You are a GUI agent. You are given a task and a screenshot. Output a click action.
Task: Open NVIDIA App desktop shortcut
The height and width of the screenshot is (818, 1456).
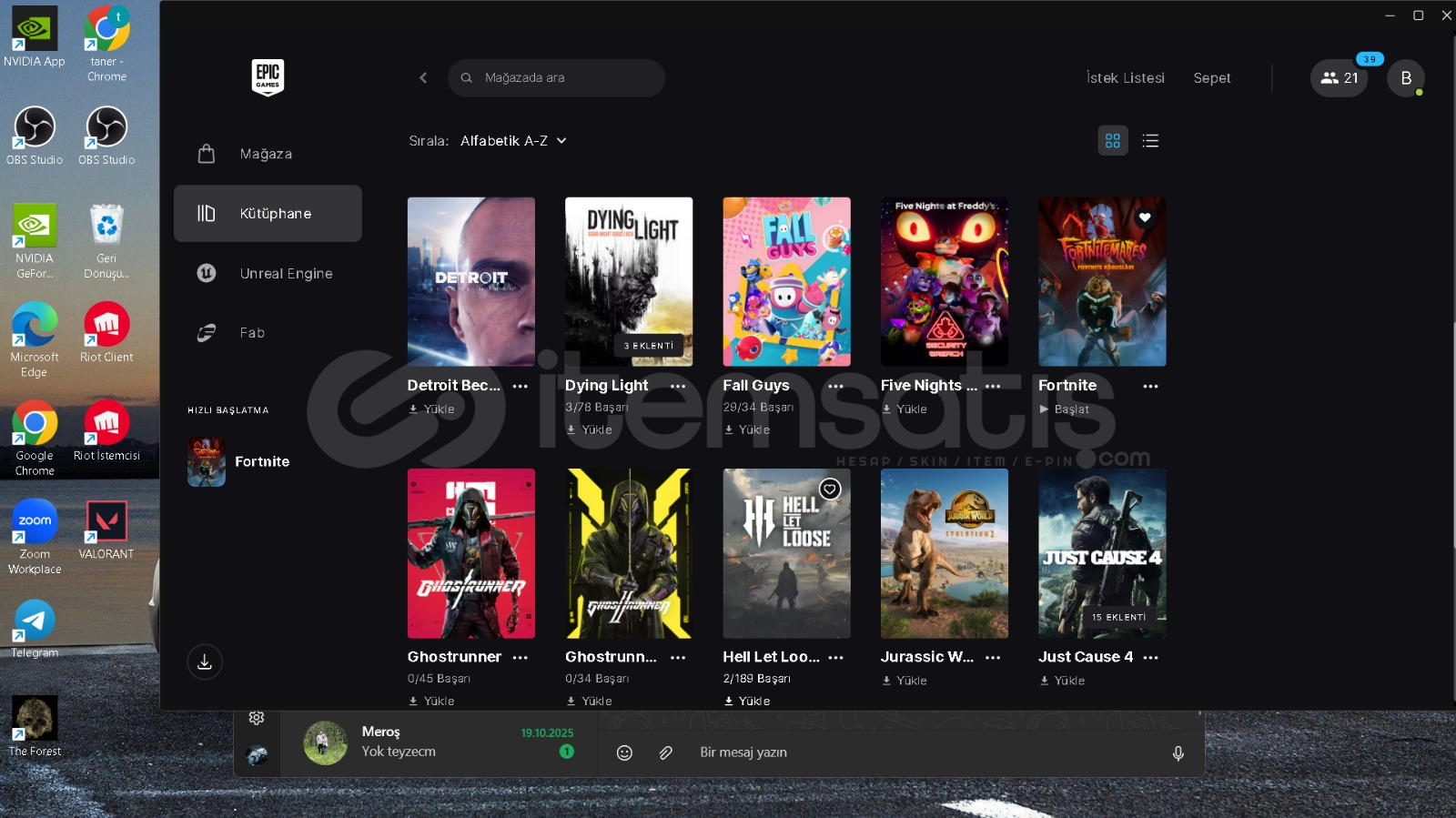pos(35,38)
